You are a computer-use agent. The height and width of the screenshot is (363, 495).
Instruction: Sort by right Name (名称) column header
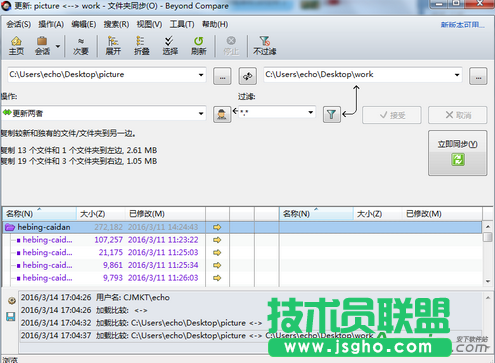pyautogui.click(x=316, y=214)
